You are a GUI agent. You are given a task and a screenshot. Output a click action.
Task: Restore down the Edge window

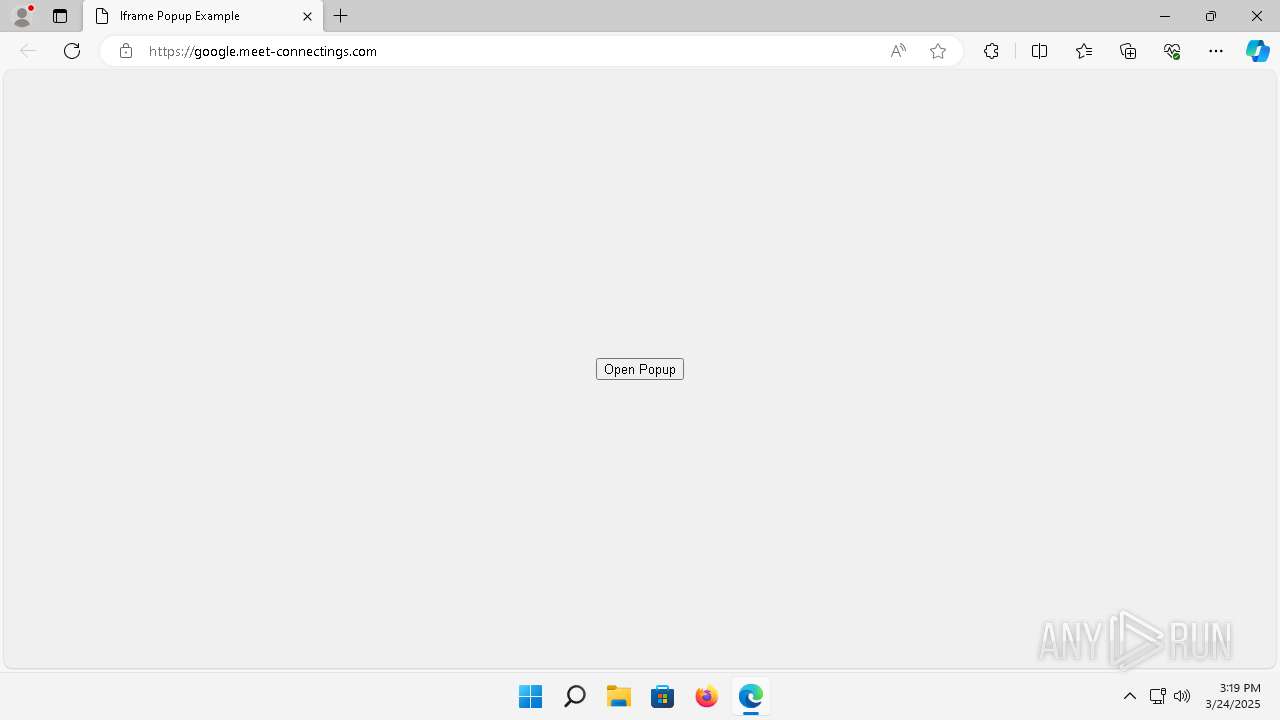click(1211, 16)
